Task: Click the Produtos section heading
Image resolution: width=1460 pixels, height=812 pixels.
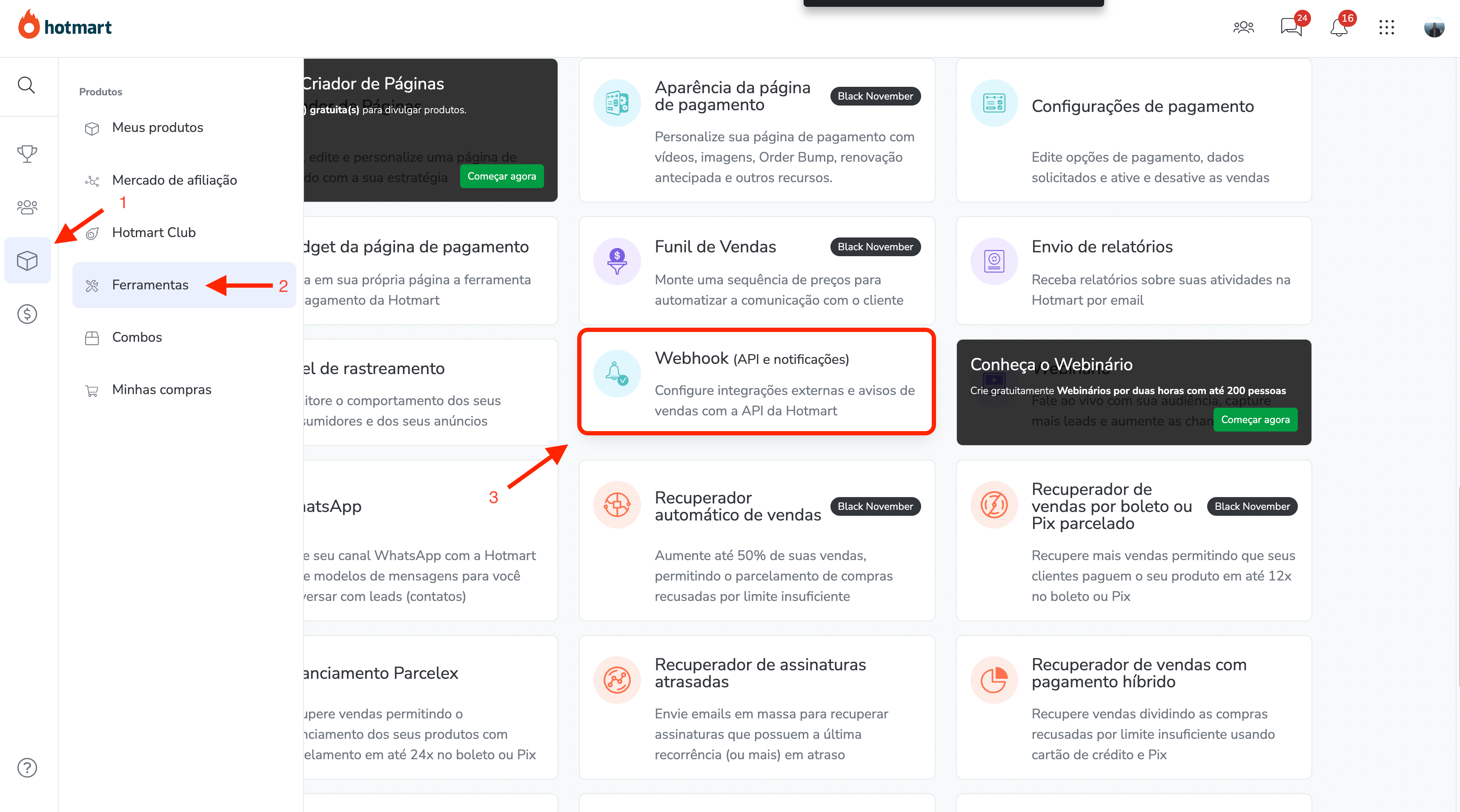Action: click(x=100, y=92)
